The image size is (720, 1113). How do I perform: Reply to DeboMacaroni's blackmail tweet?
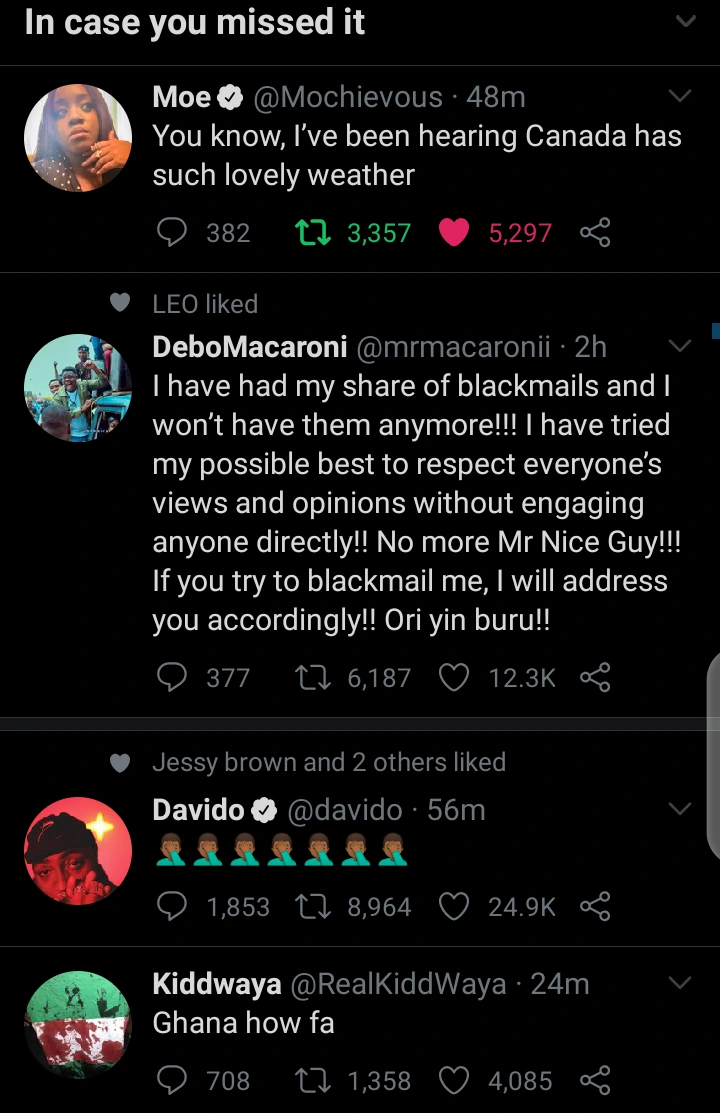174,678
